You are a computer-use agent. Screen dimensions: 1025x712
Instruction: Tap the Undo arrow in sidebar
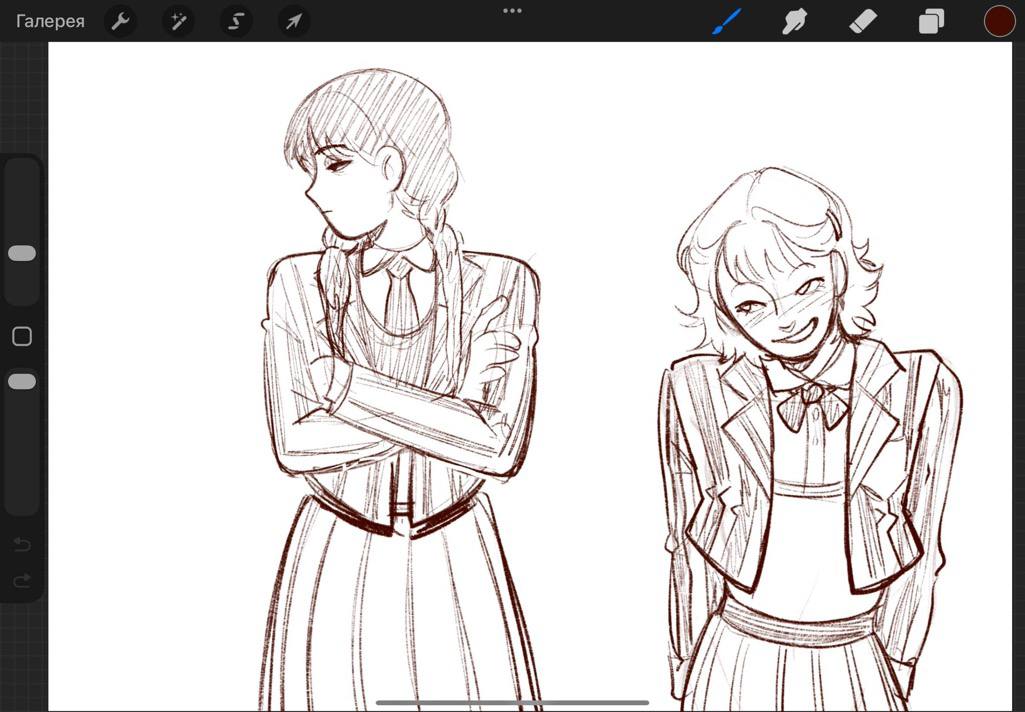22,544
